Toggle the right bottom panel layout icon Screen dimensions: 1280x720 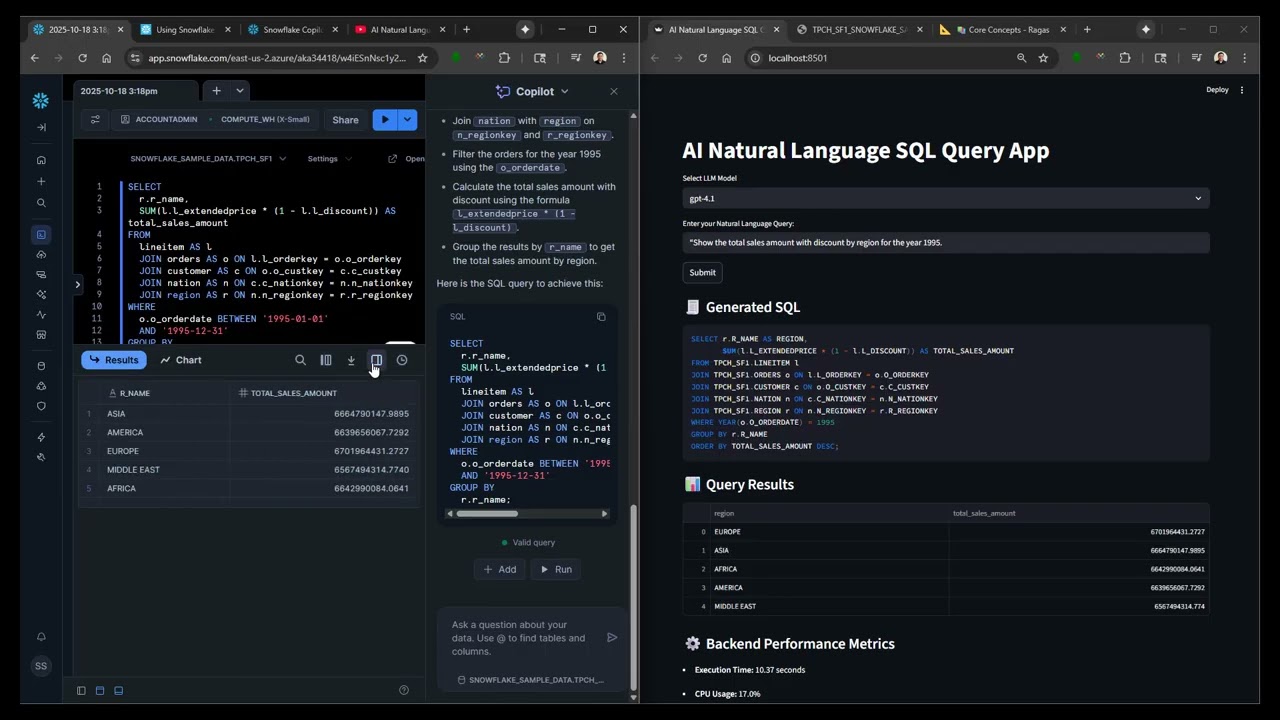pos(118,690)
